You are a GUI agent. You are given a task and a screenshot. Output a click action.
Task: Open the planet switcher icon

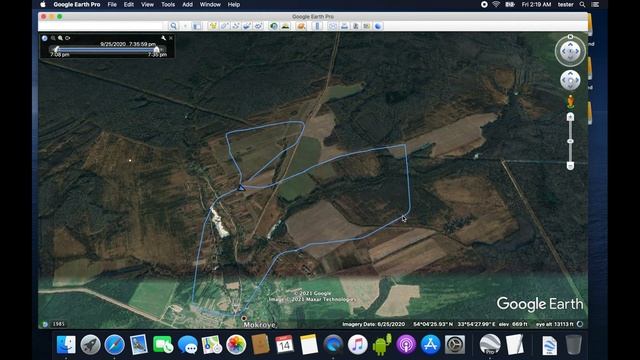pos(301,26)
